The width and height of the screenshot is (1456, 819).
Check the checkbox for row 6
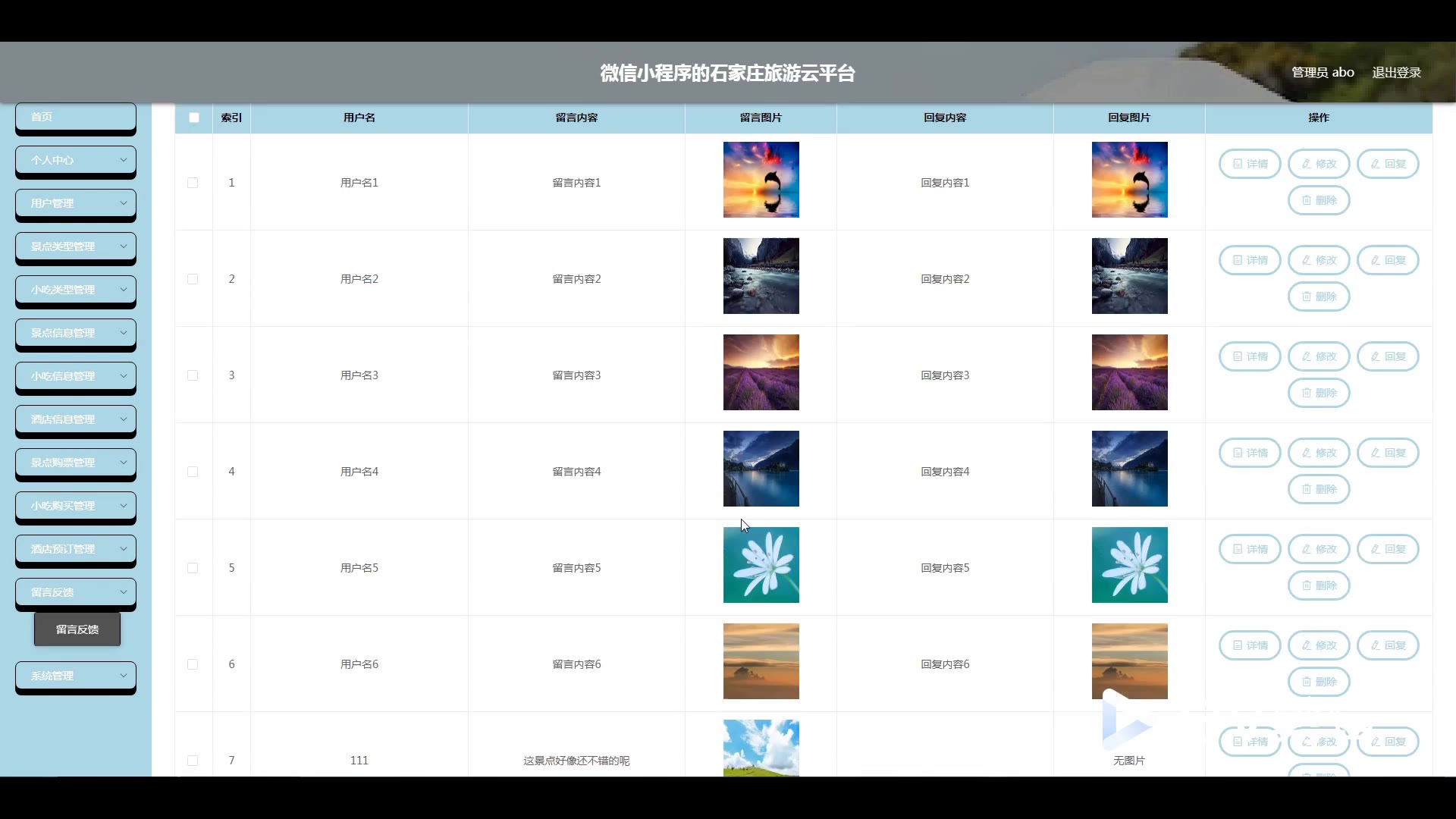coord(193,664)
